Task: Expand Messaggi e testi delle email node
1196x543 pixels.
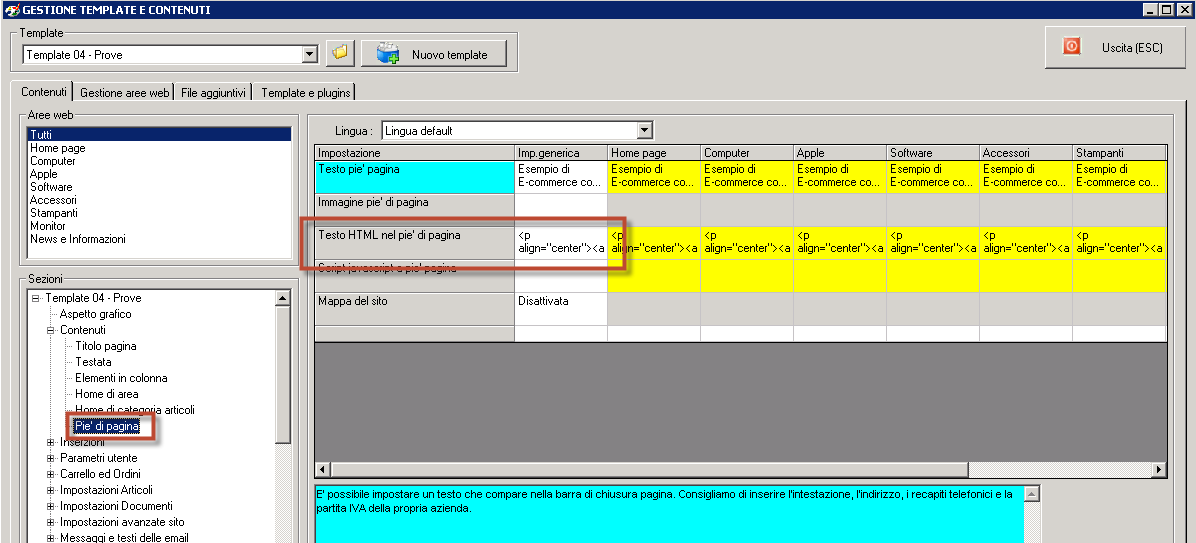Action: pyautogui.click(x=50, y=538)
